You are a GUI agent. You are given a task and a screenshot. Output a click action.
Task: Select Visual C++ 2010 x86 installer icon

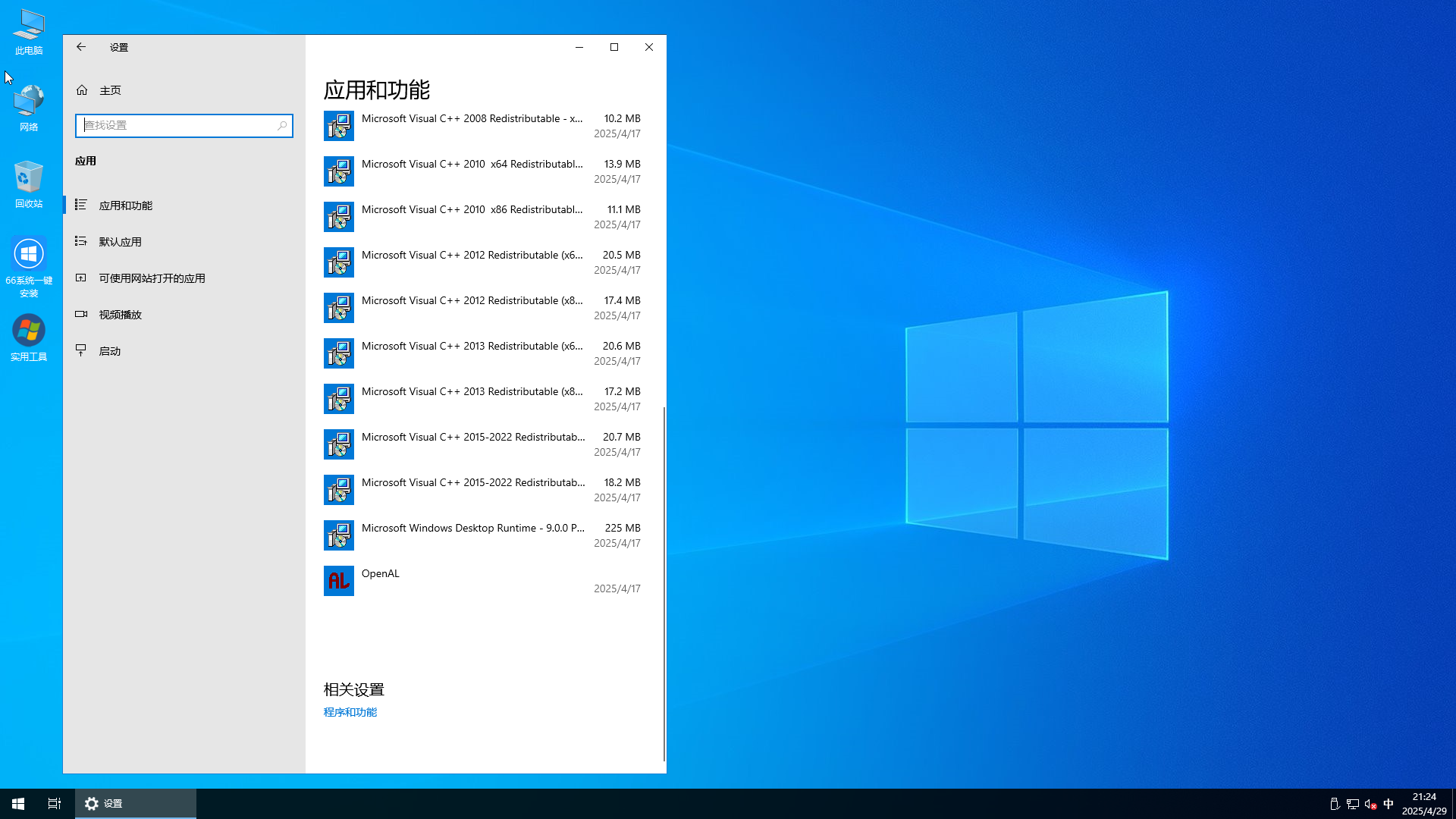pos(339,217)
